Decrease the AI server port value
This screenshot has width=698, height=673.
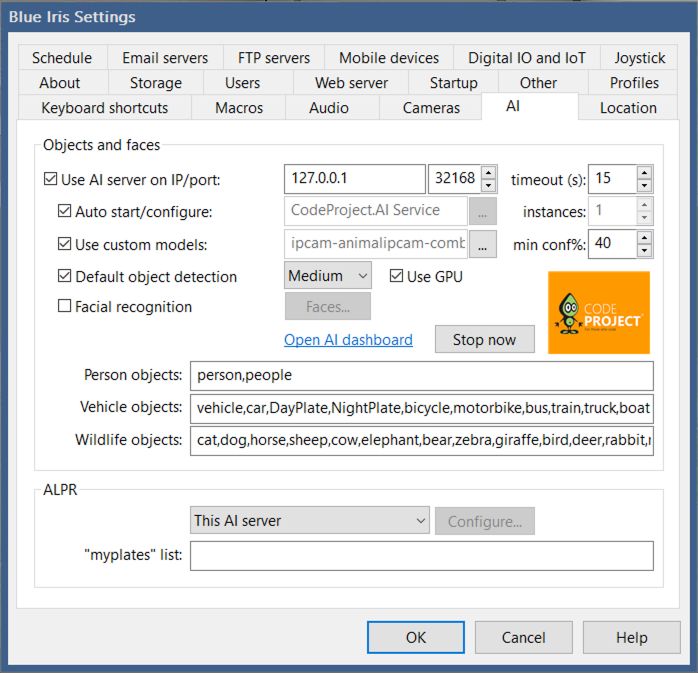489,185
